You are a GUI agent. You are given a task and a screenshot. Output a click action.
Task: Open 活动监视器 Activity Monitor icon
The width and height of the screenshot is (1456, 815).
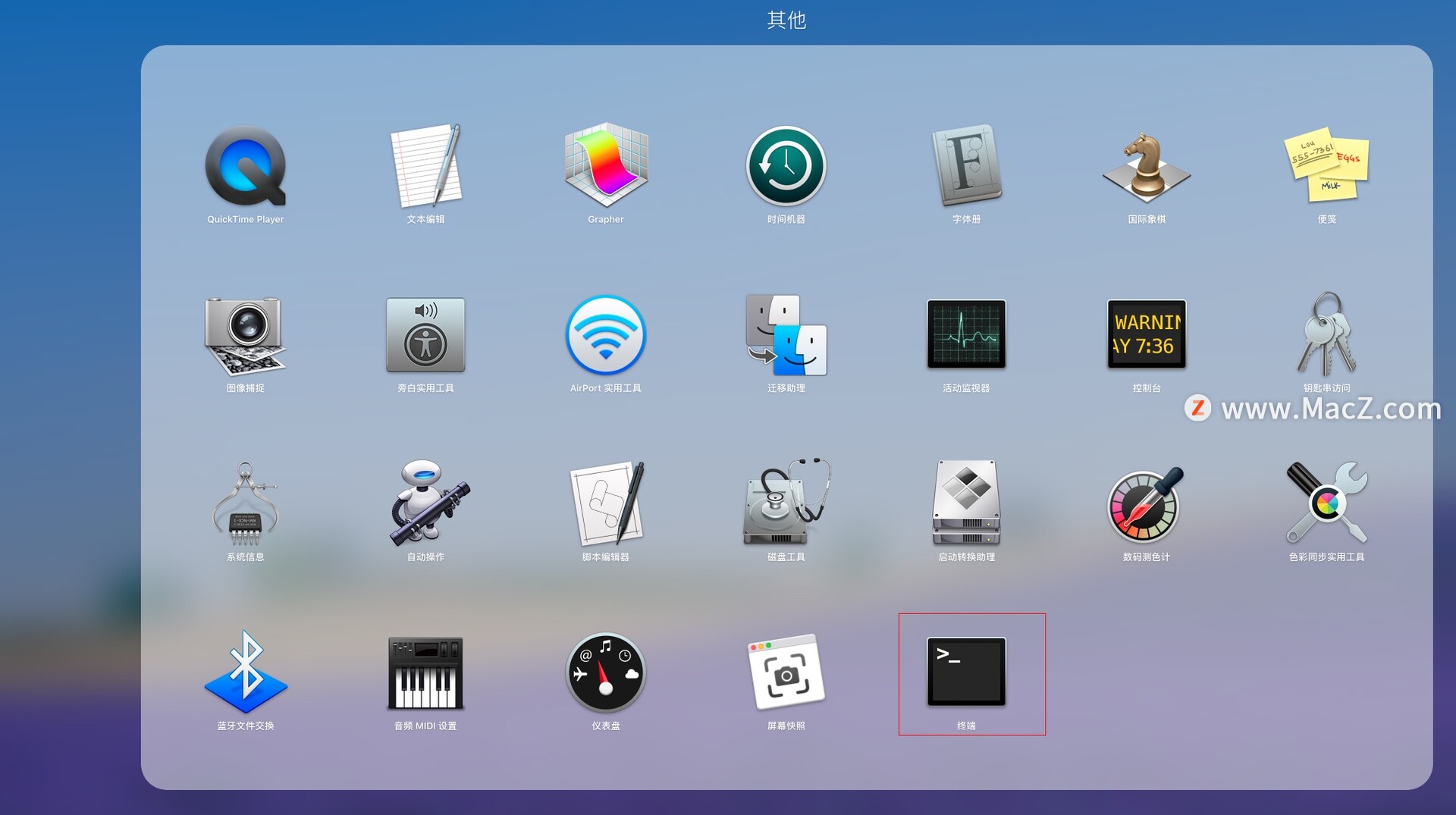(x=966, y=334)
